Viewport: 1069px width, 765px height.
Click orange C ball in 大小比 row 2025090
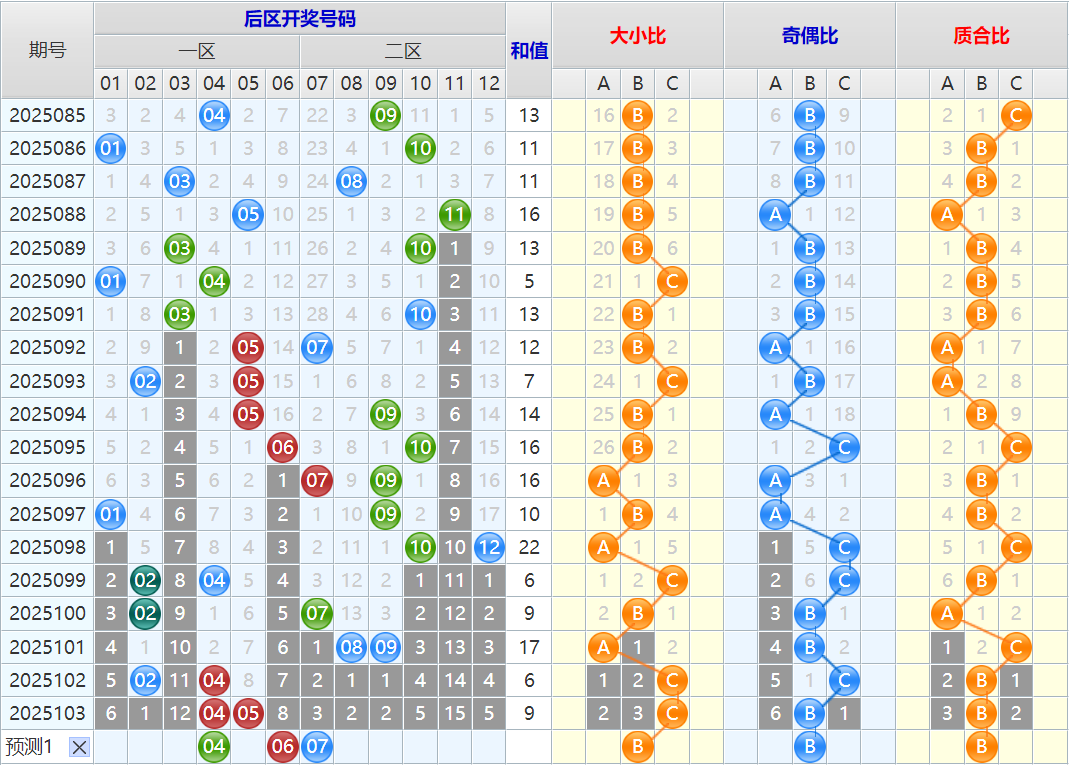tap(672, 281)
